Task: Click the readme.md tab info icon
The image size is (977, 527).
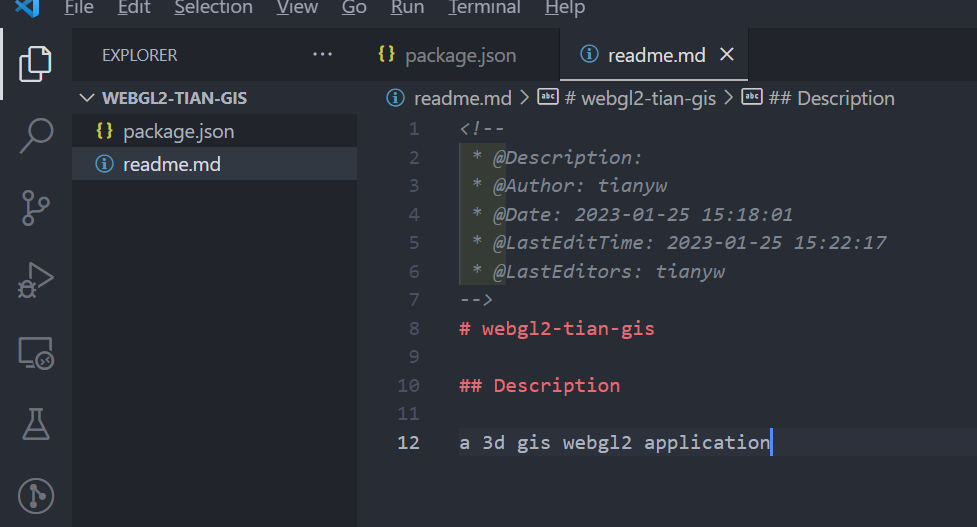Action: pyautogui.click(x=589, y=54)
